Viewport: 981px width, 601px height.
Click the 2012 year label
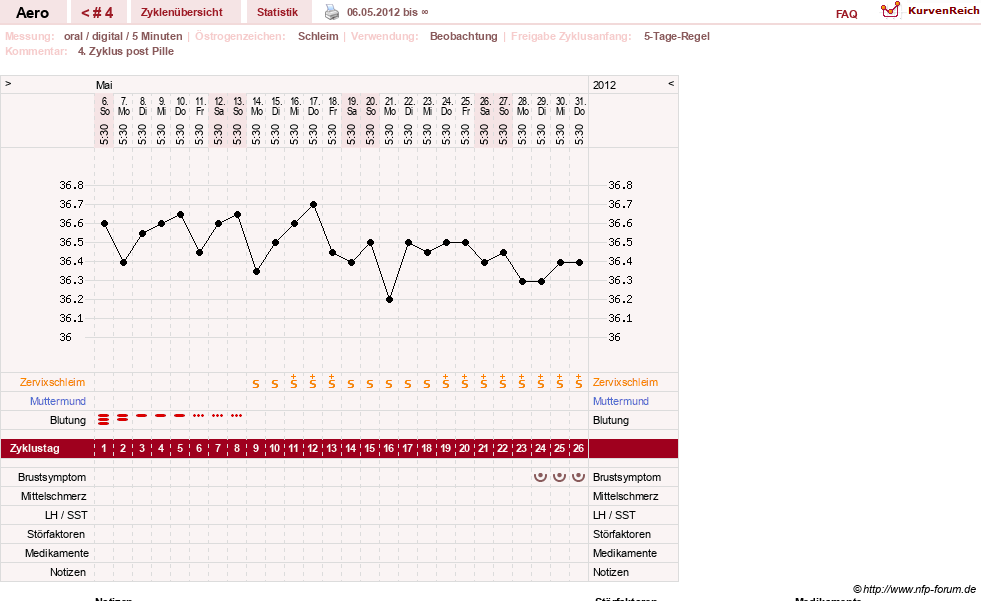(x=604, y=85)
